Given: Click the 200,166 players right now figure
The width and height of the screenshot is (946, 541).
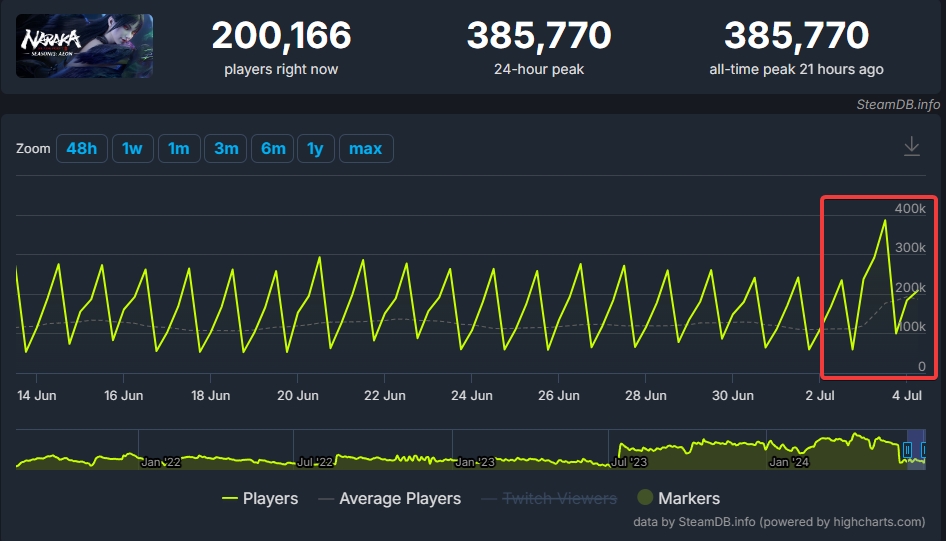Looking at the screenshot, I should [281, 35].
